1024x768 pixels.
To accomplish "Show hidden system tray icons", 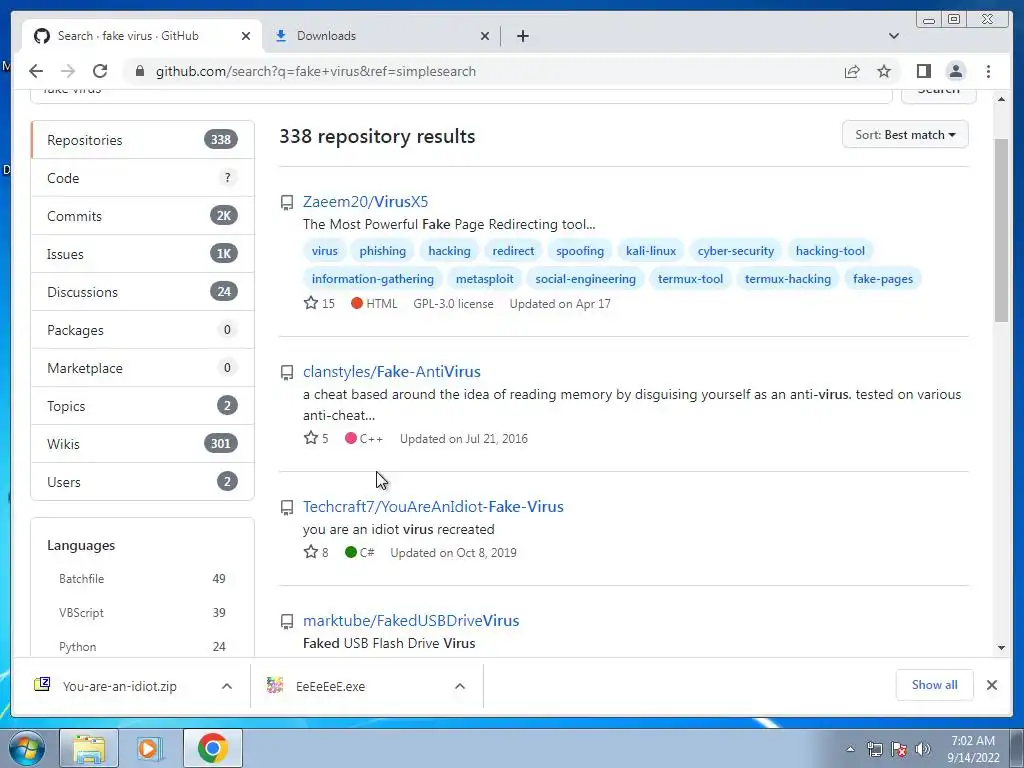I will 850,749.
